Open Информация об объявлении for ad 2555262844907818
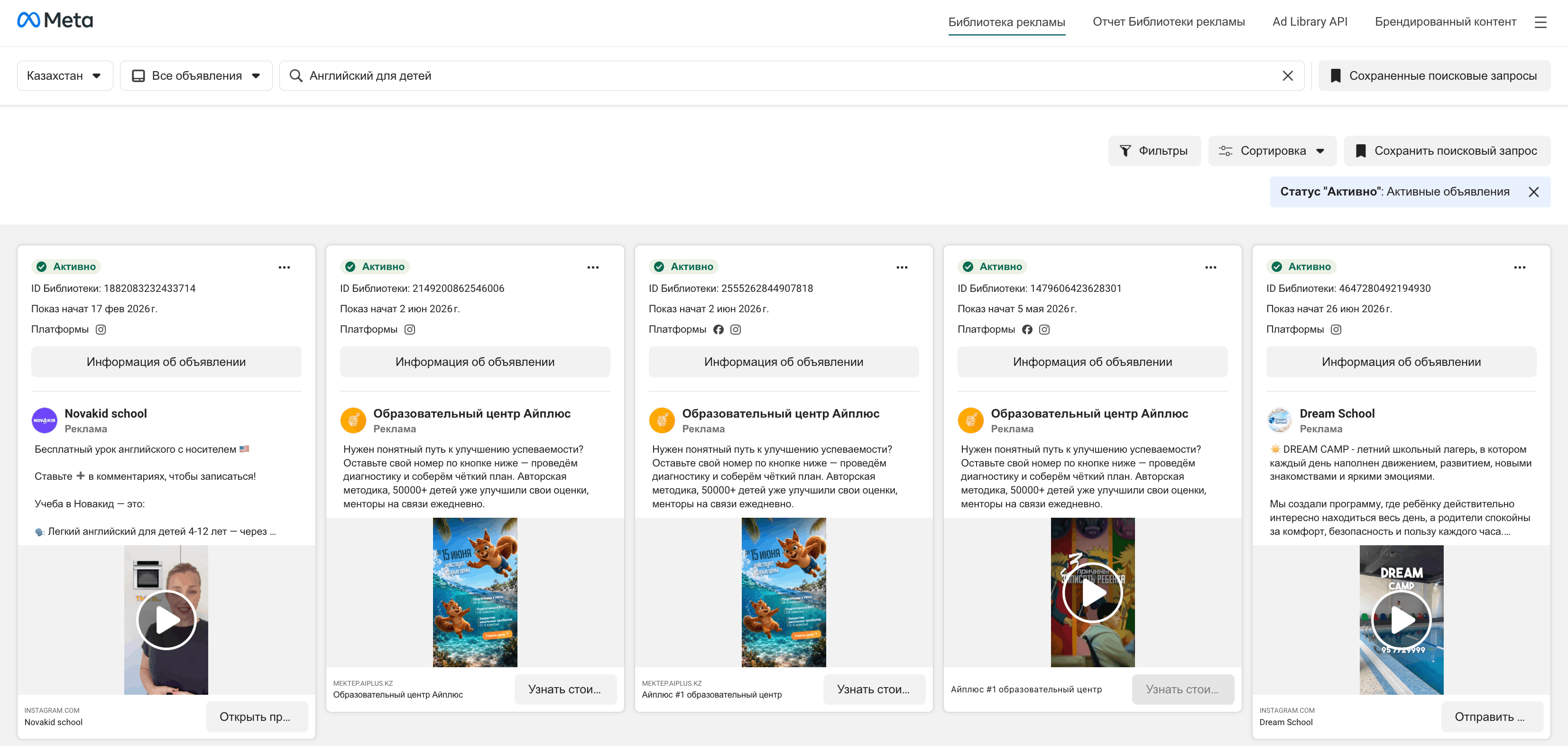Screen dimensions: 1568x746 coord(784,362)
